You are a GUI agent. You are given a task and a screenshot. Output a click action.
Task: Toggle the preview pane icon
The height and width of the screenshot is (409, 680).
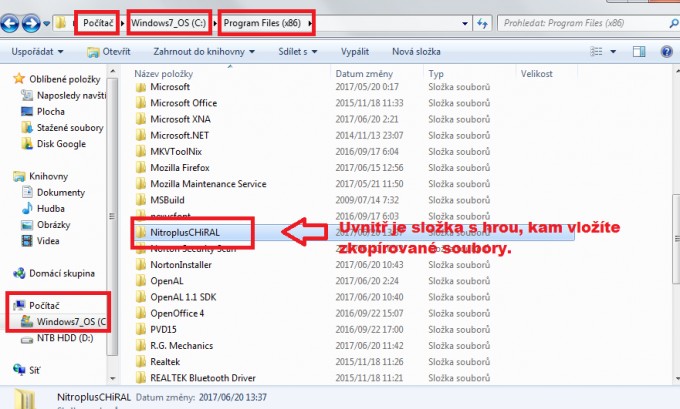(639, 52)
